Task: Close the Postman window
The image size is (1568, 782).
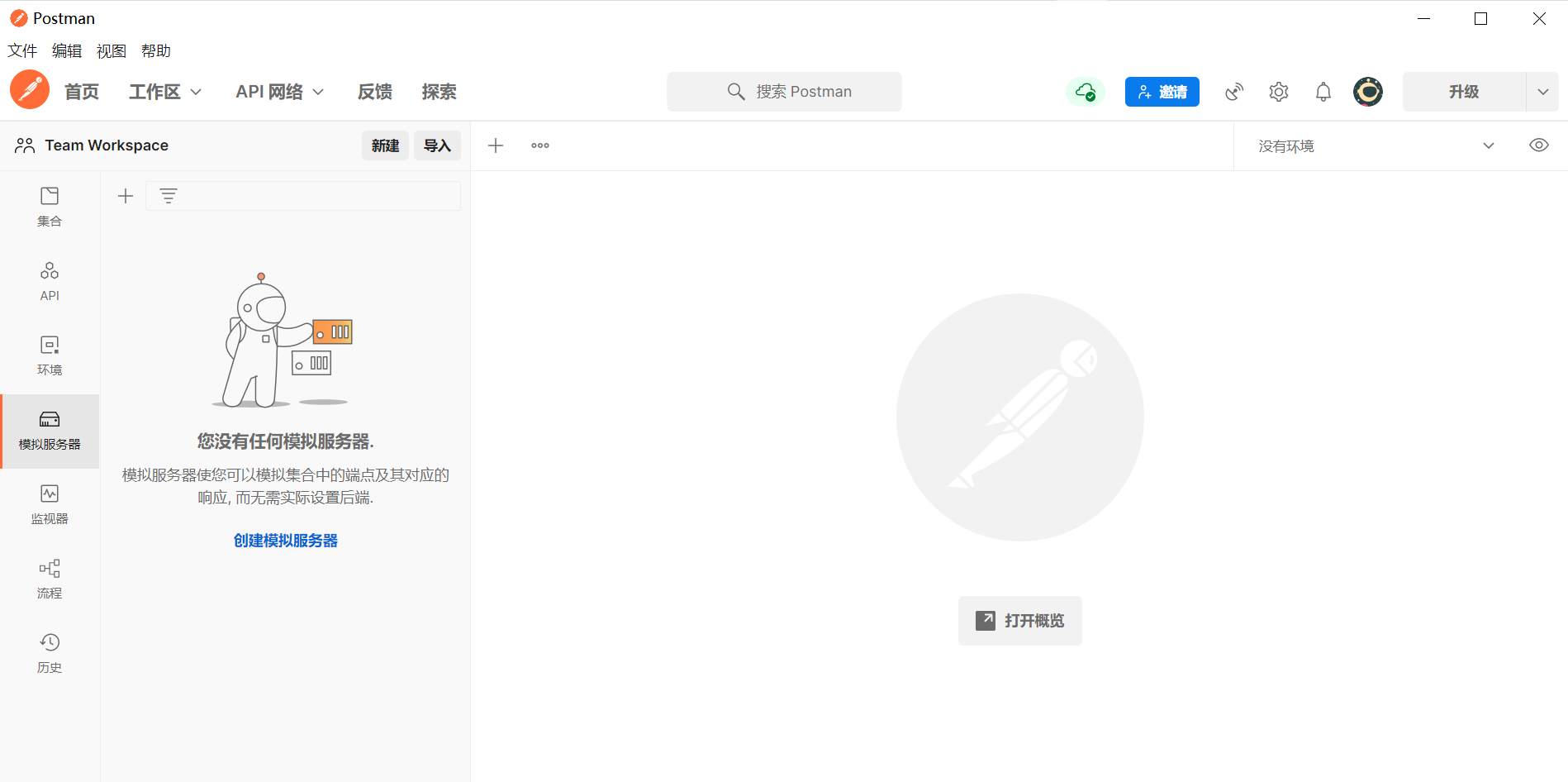Action: pyautogui.click(x=1539, y=18)
